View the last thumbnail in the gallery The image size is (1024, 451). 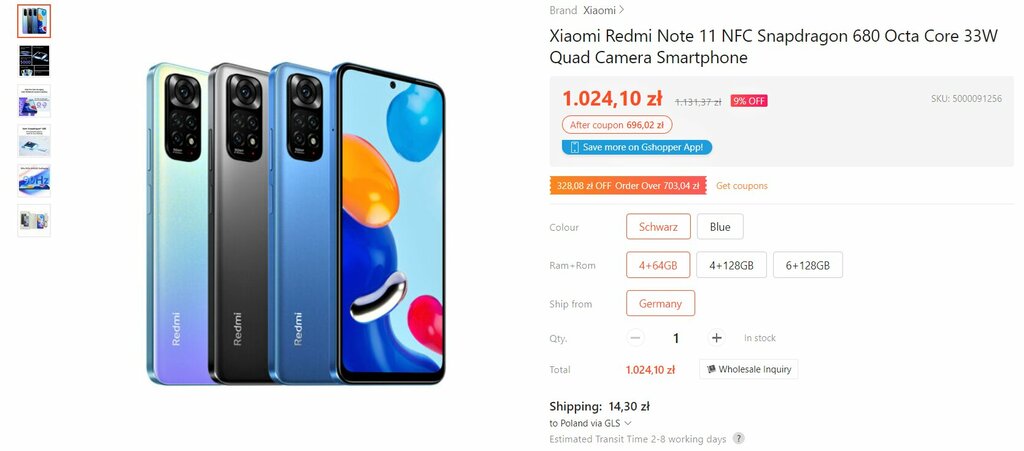point(34,221)
